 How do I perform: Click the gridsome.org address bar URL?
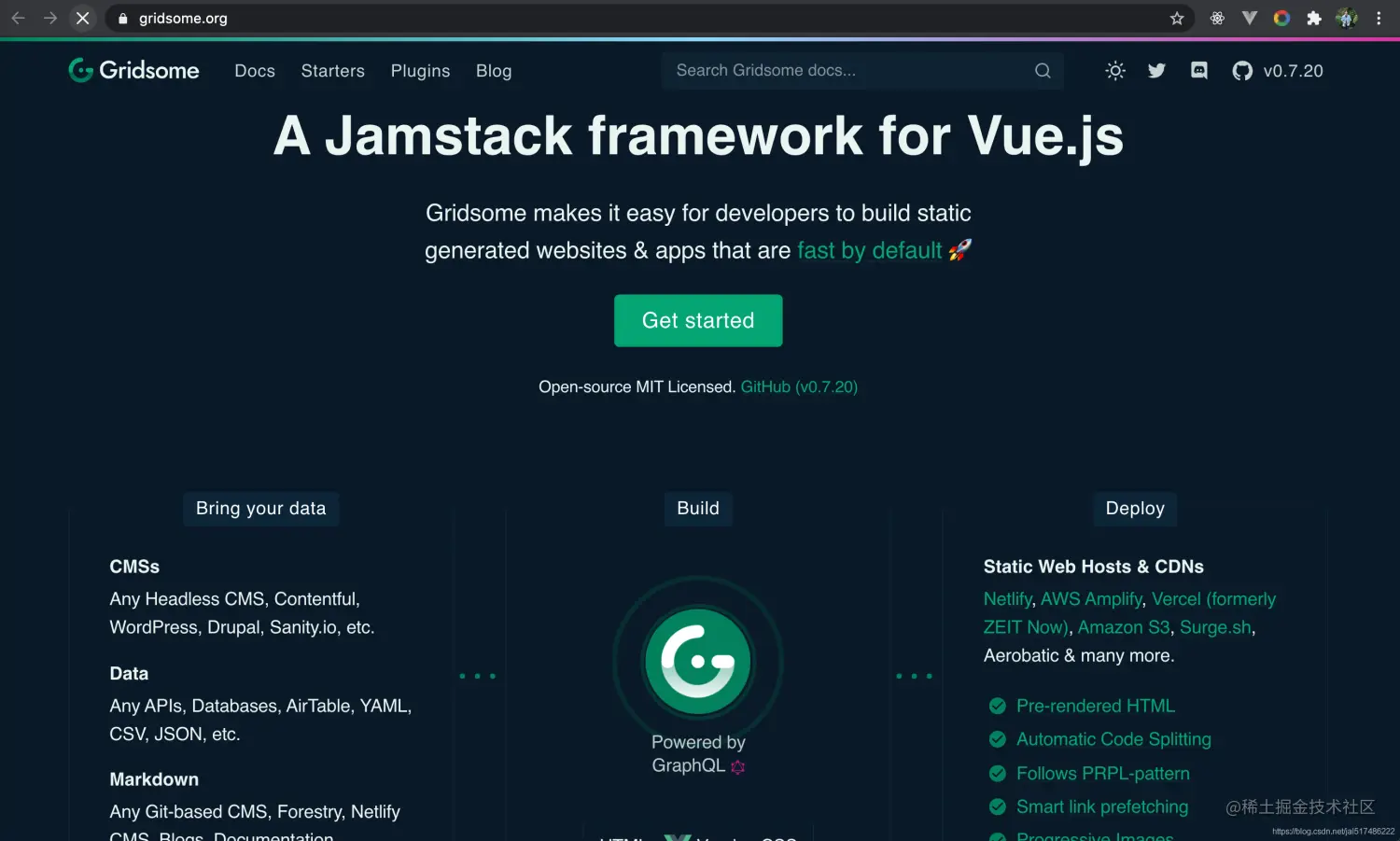coord(183,19)
